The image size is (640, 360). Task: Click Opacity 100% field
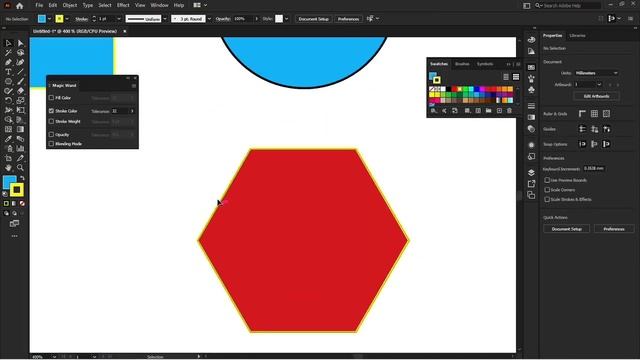pyautogui.click(x=243, y=19)
